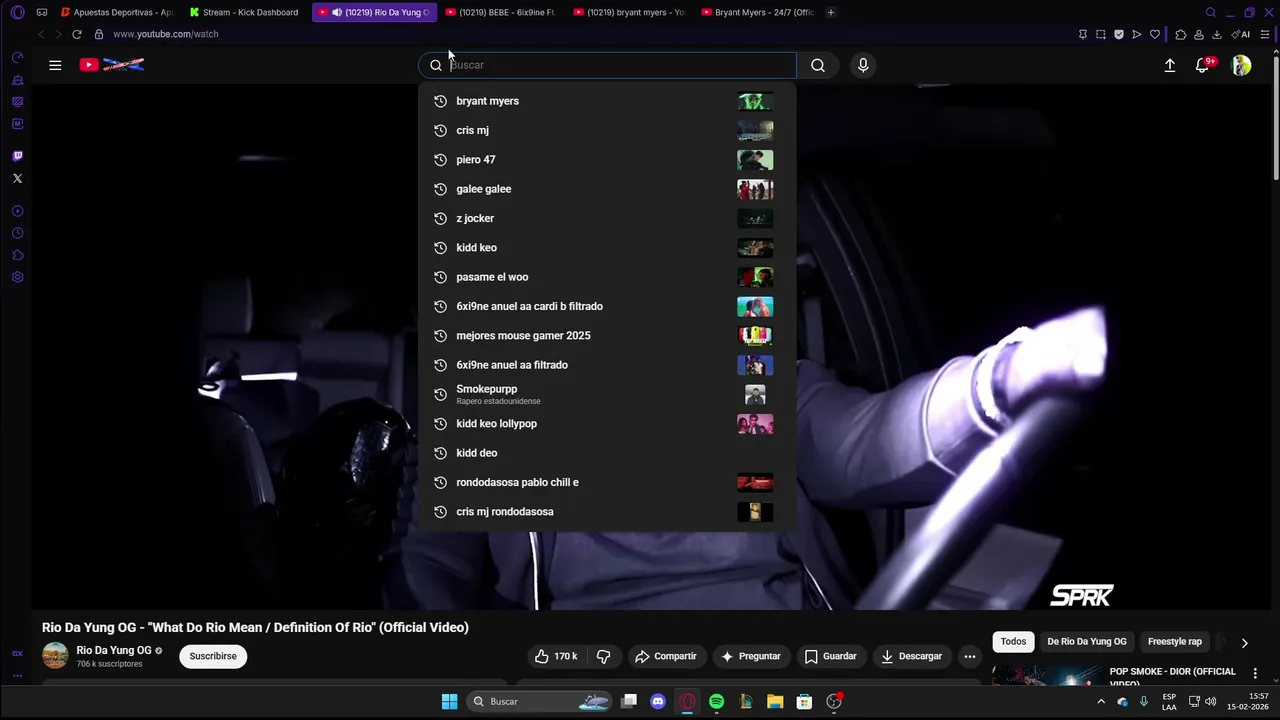The image size is (1280, 720).
Task: Click the Preguntar button
Action: tap(751, 656)
